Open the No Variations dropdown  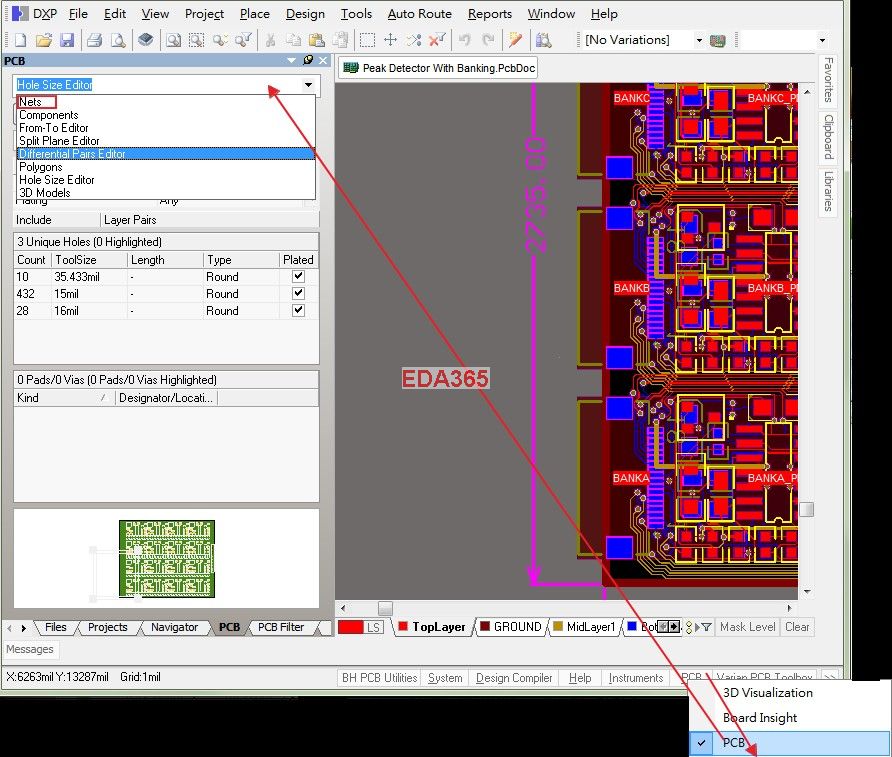[699, 40]
